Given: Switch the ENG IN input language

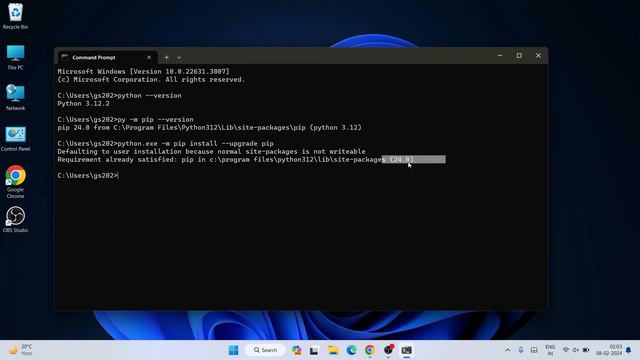Looking at the screenshot, I should pyautogui.click(x=550, y=350).
